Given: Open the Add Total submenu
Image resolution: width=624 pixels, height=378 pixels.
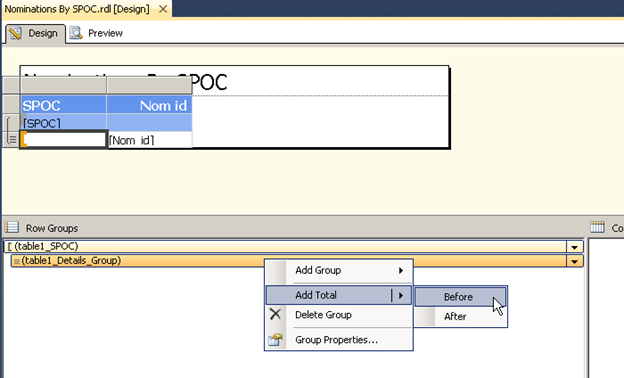Looking at the screenshot, I should (x=339, y=295).
